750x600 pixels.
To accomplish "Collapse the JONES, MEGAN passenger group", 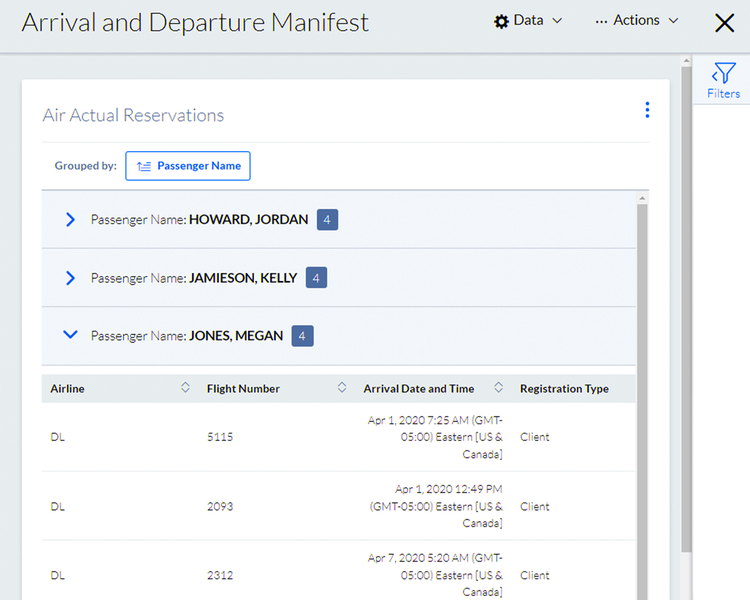I will 70,335.
